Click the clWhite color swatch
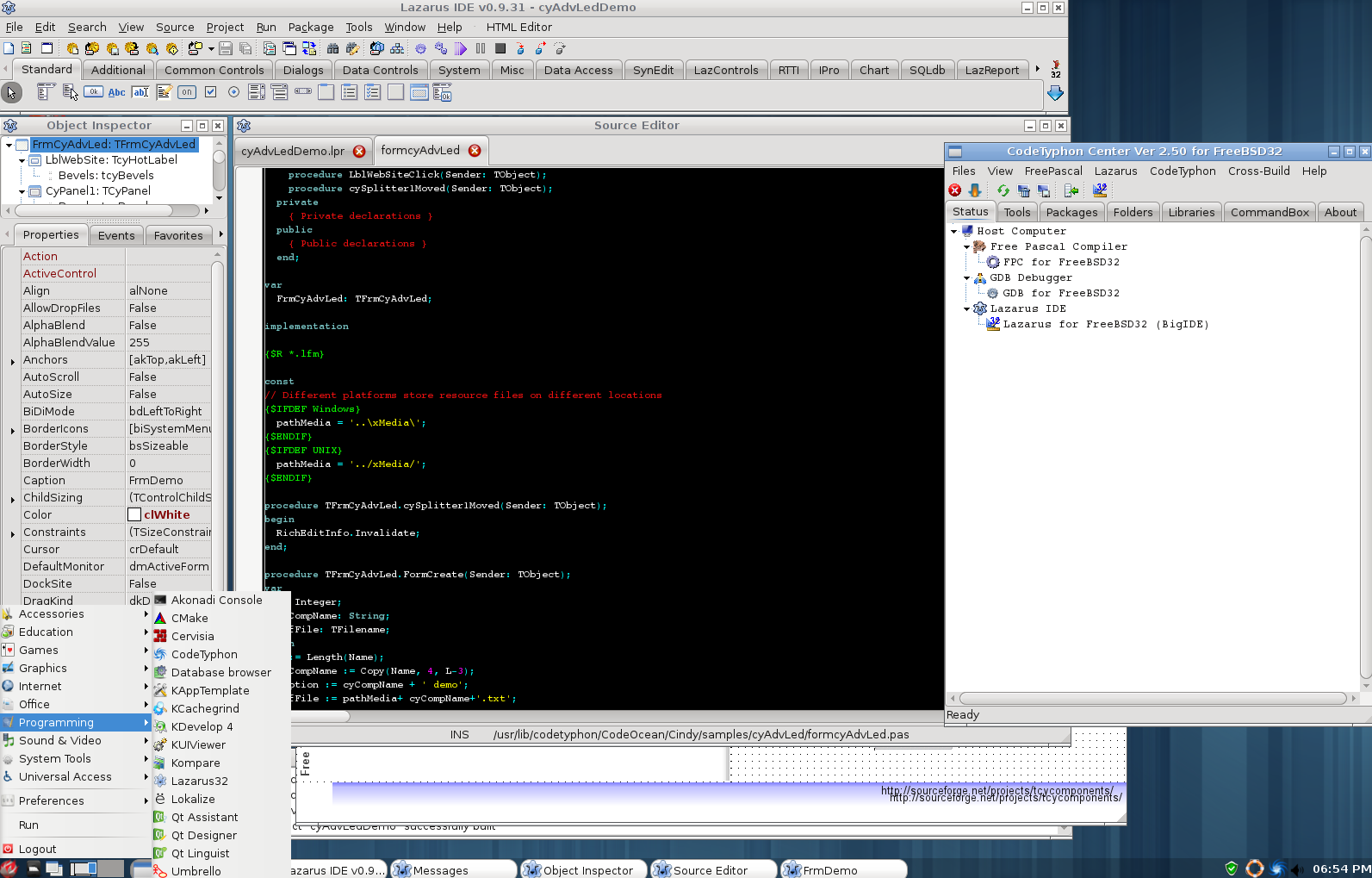Viewport: 1372px width, 878px height. click(134, 514)
